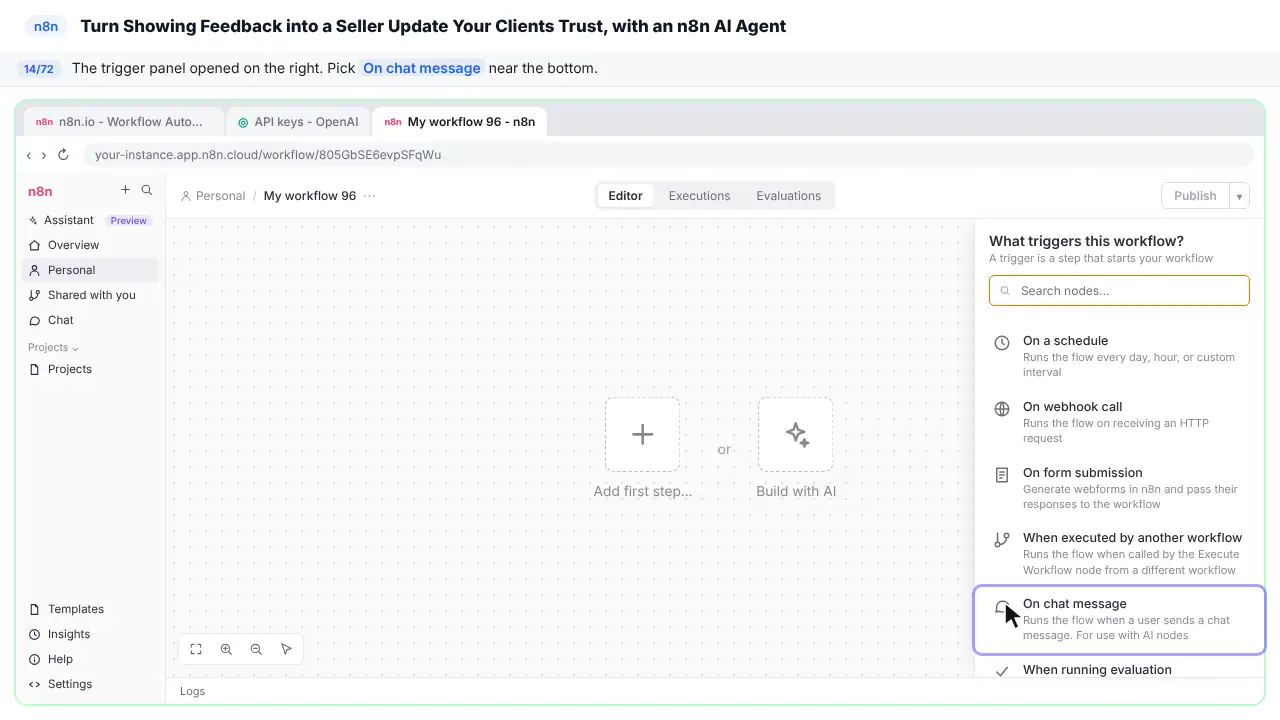Open Chat in the sidebar

coord(90,320)
